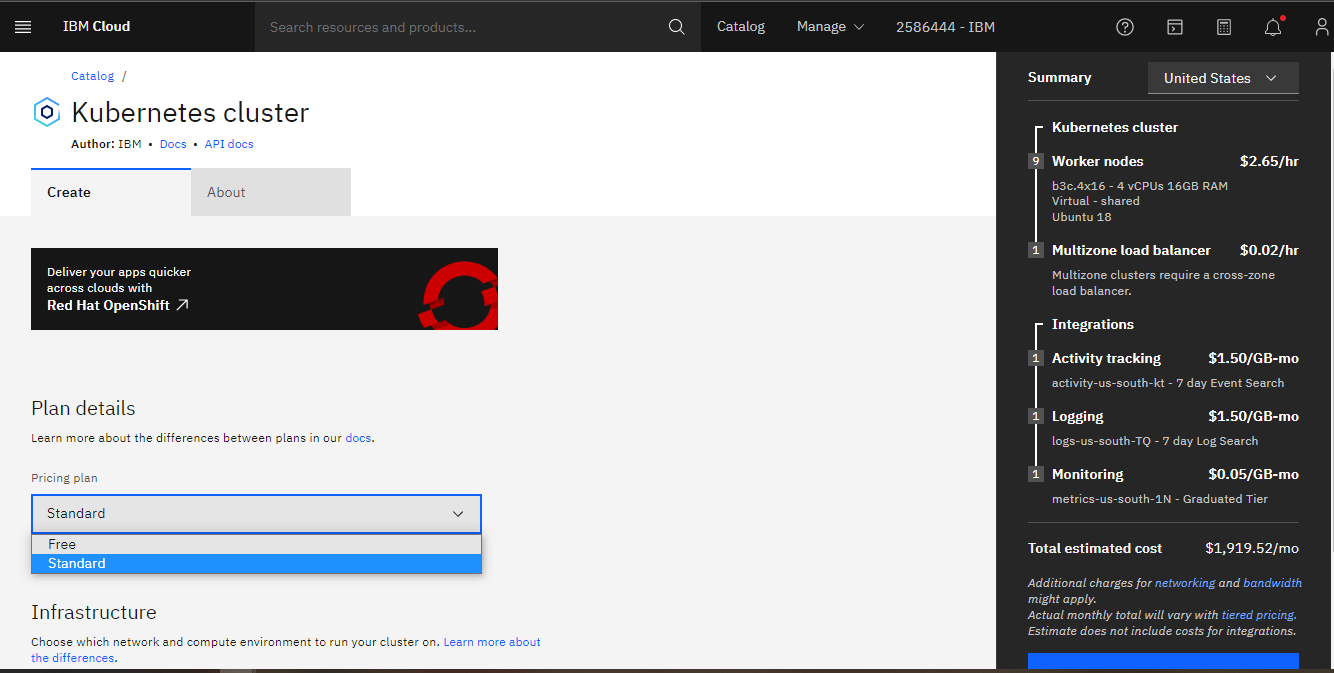The width and height of the screenshot is (1334, 673).
Task: Launch the IBM Cloud Shell icon
Action: pyautogui.click(x=1175, y=27)
